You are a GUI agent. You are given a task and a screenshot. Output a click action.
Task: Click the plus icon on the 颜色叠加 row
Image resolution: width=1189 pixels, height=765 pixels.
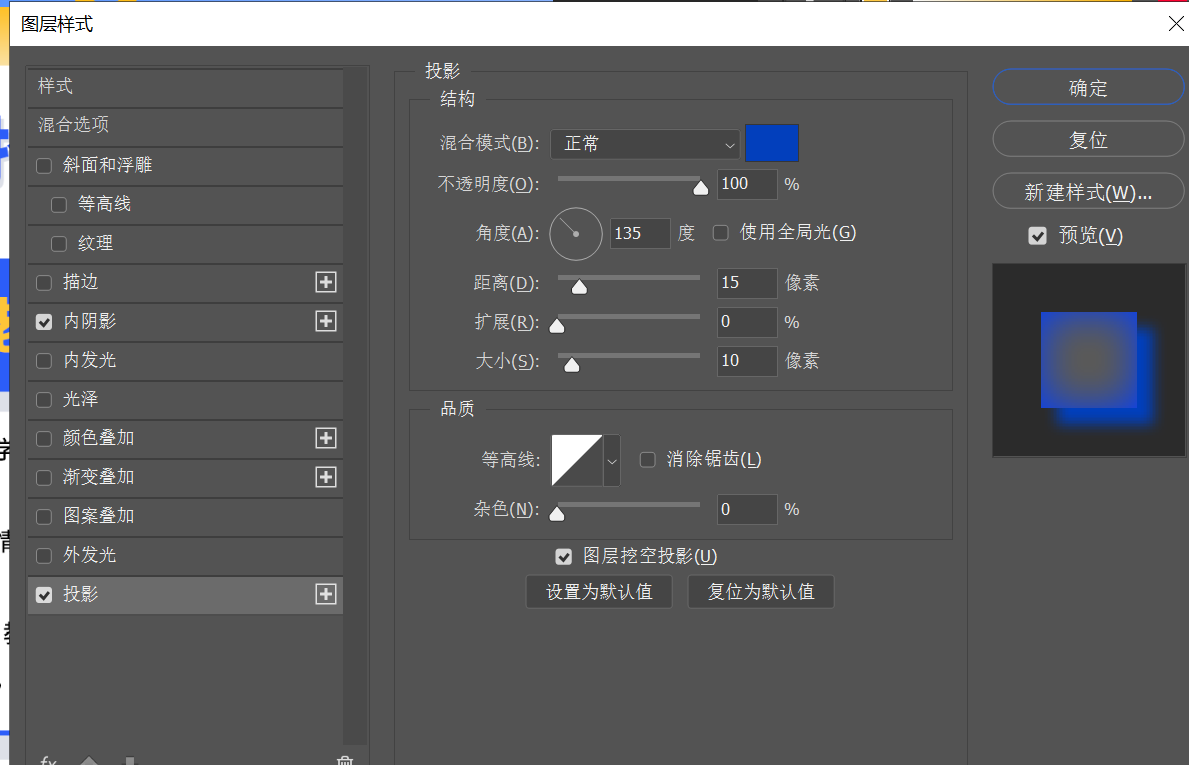pyautogui.click(x=326, y=438)
